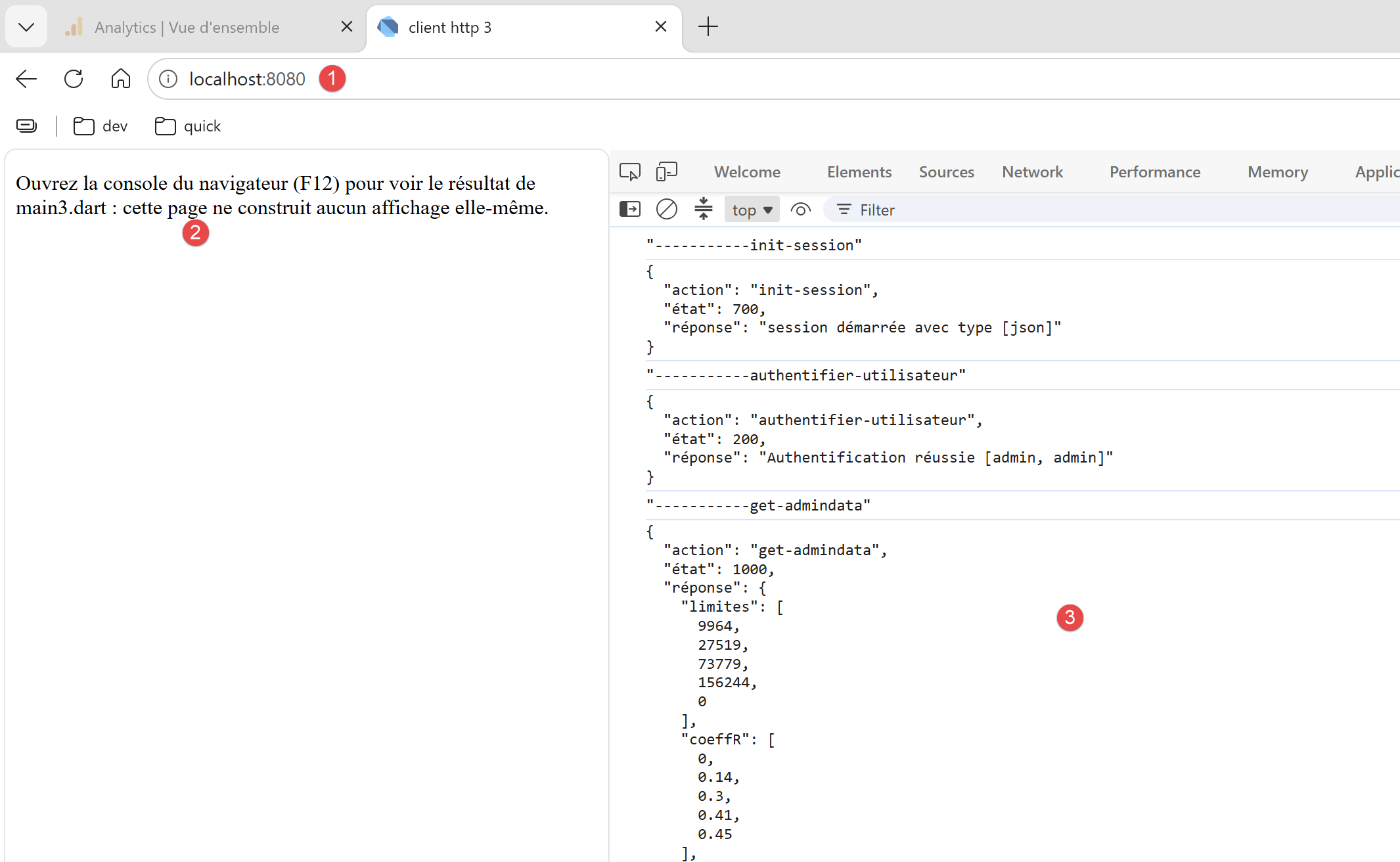This screenshot has height=862, width=1400.
Task: Click the authentifier-utilisateur separator log line
Action: pos(806,375)
